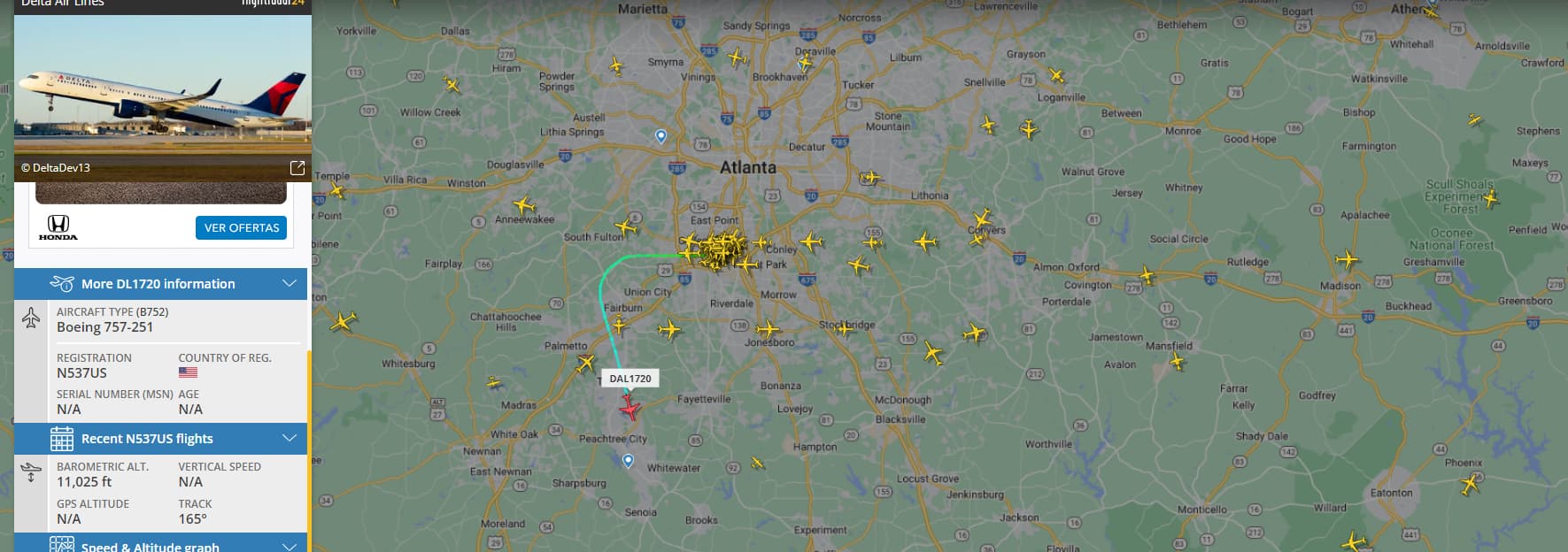Click the VER OFERTAS button
This screenshot has width=1568, height=552.
point(241,227)
